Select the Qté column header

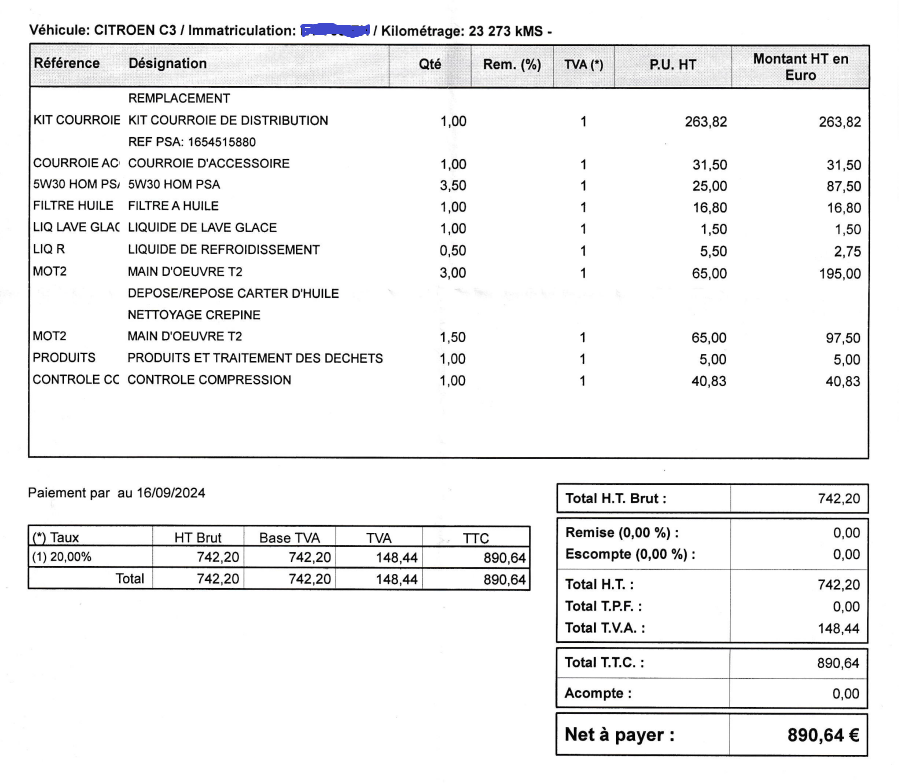(430, 64)
